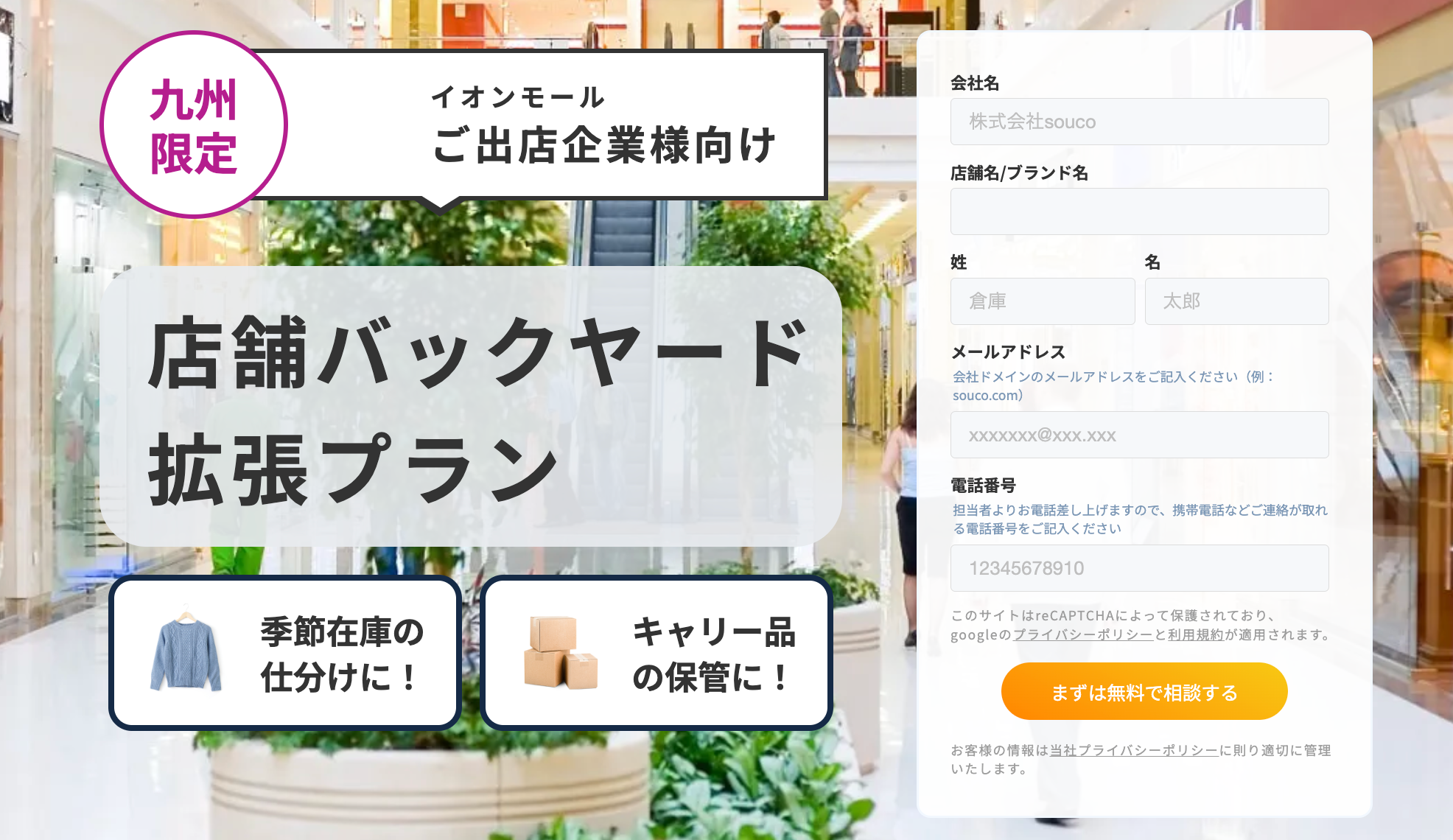Submit with まずは無料で相談する button
The image size is (1453, 840).
point(1144,691)
